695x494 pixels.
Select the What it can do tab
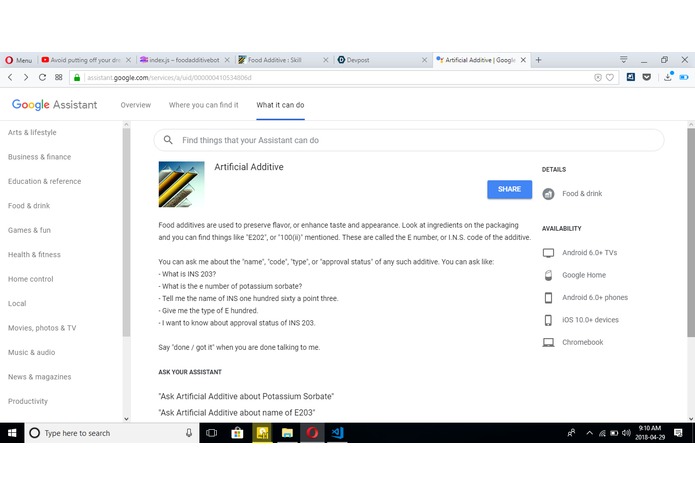(280, 105)
